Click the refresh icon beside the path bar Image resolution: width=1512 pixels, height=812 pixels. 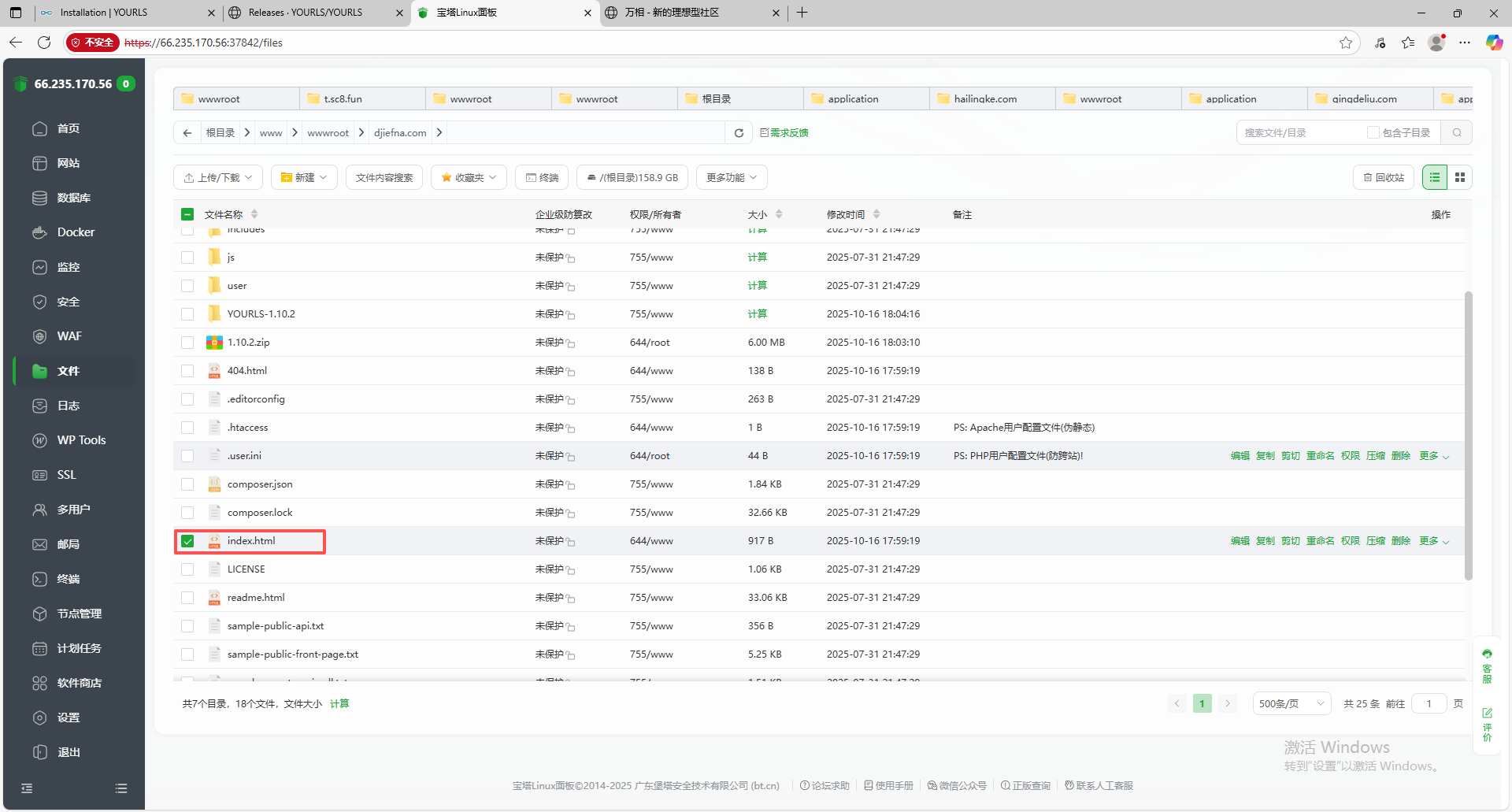[739, 133]
